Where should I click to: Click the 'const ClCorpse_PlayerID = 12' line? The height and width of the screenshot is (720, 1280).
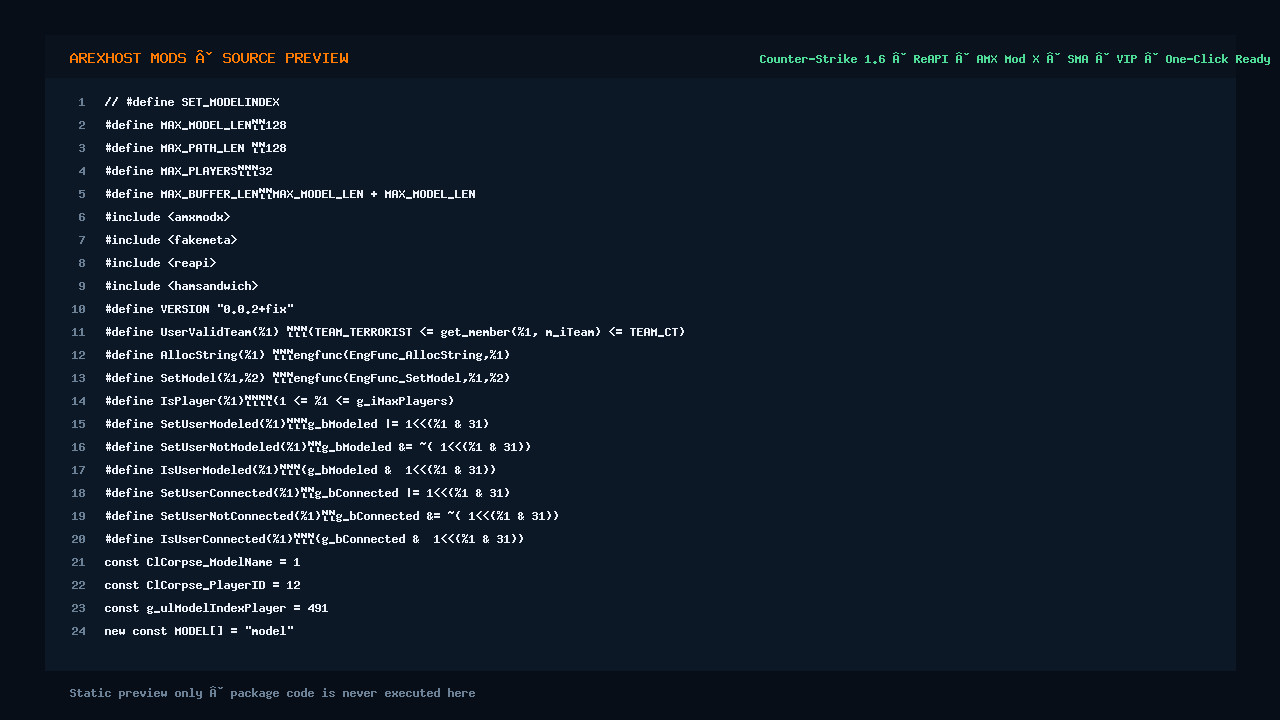click(x=202, y=585)
